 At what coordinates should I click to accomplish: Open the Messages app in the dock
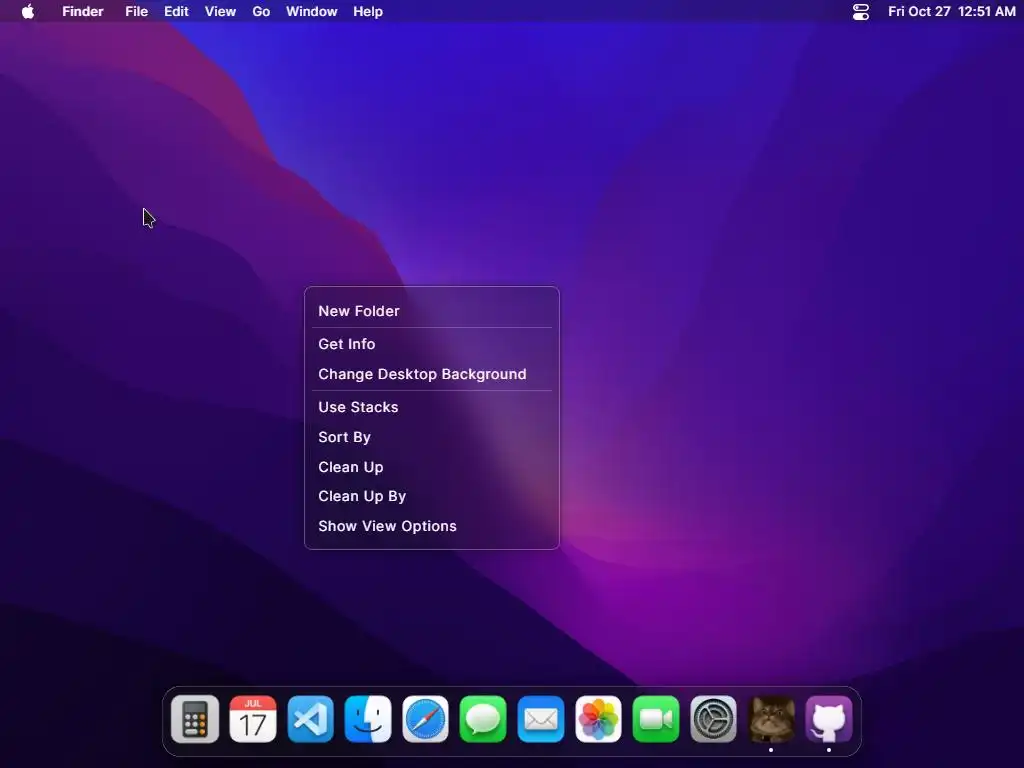pos(483,719)
